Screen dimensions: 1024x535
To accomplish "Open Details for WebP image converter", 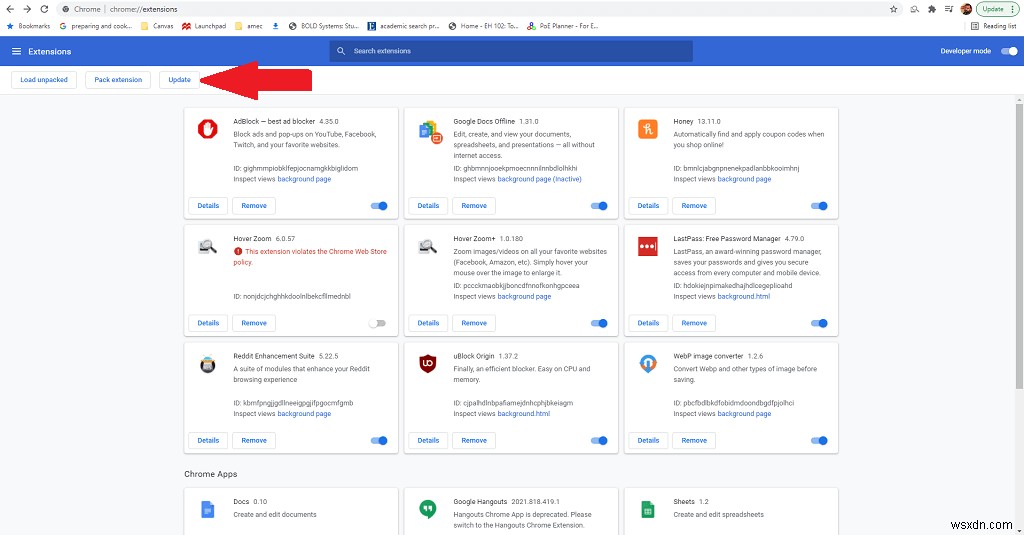I will (648, 441).
